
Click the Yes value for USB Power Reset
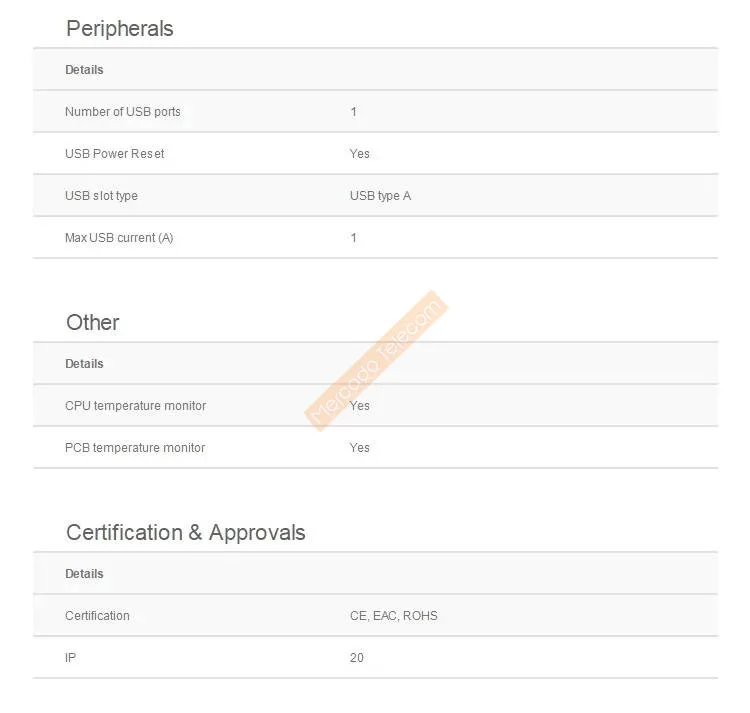coord(360,154)
